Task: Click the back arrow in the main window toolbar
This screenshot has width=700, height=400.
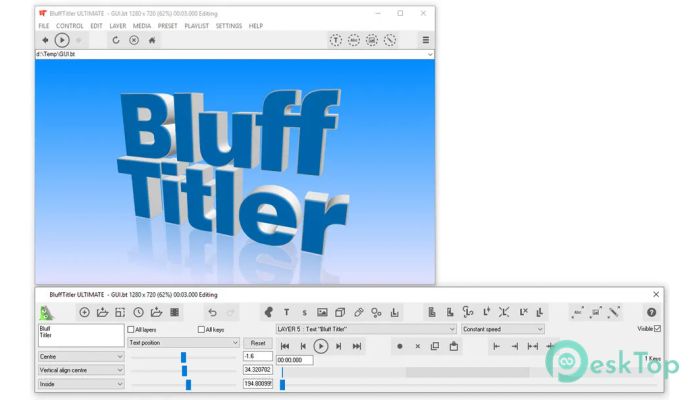Action: point(45,40)
